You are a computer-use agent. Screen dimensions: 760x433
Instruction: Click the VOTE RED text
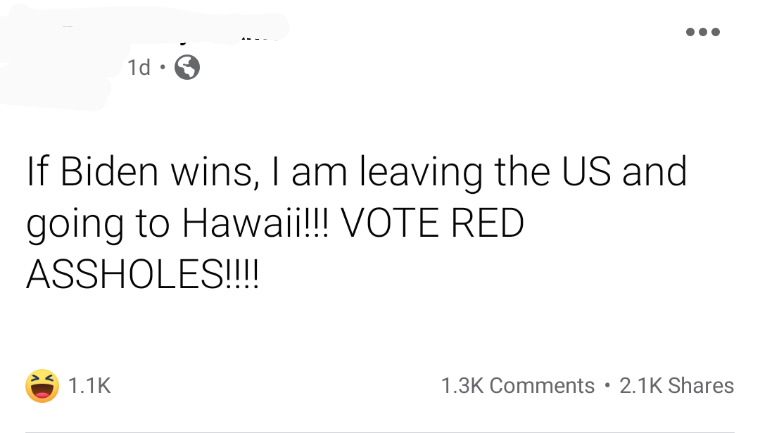point(432,223)
